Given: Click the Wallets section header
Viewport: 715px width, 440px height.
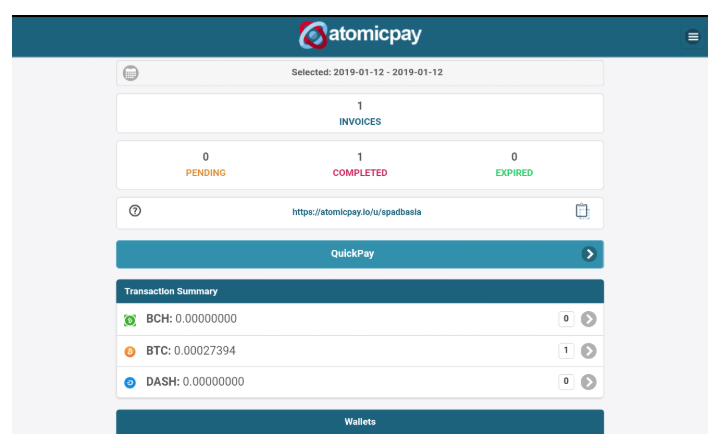Looking at the screenshot, I should pyautogui.click(x=360, y=422).
